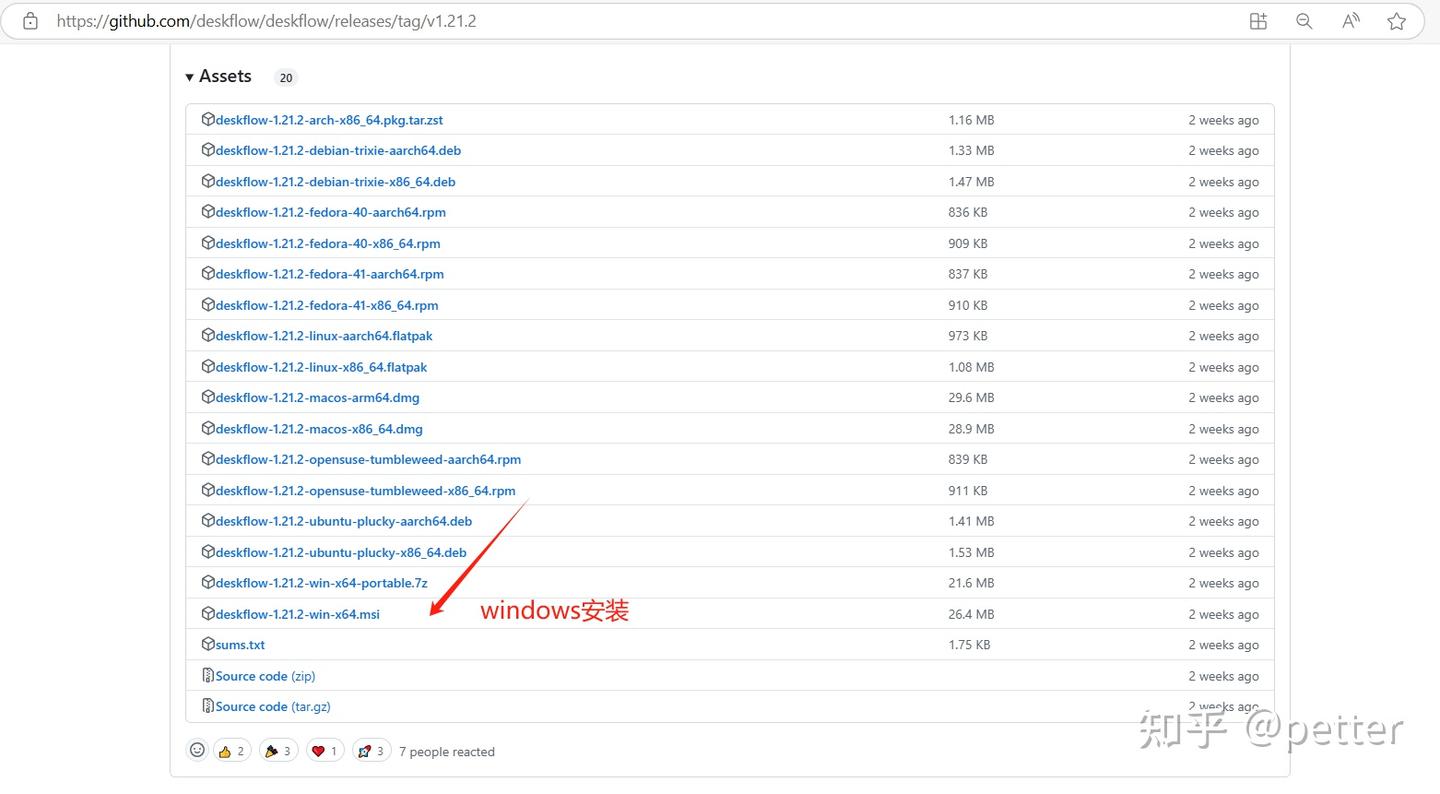Viewport: 1440px width, 794px height.
Task: Click the browser apps/extensions icon
Action: tap(1258, 21)
